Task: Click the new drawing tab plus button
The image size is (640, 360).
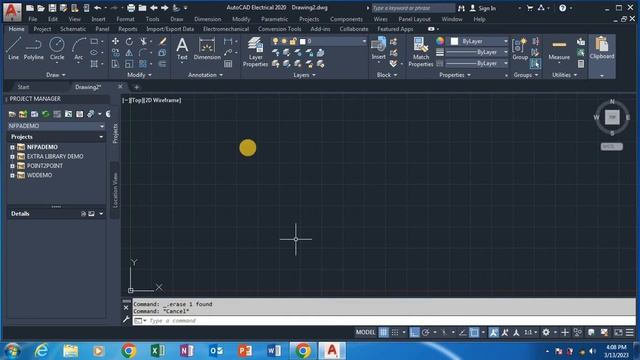Action: pos(136,87)
